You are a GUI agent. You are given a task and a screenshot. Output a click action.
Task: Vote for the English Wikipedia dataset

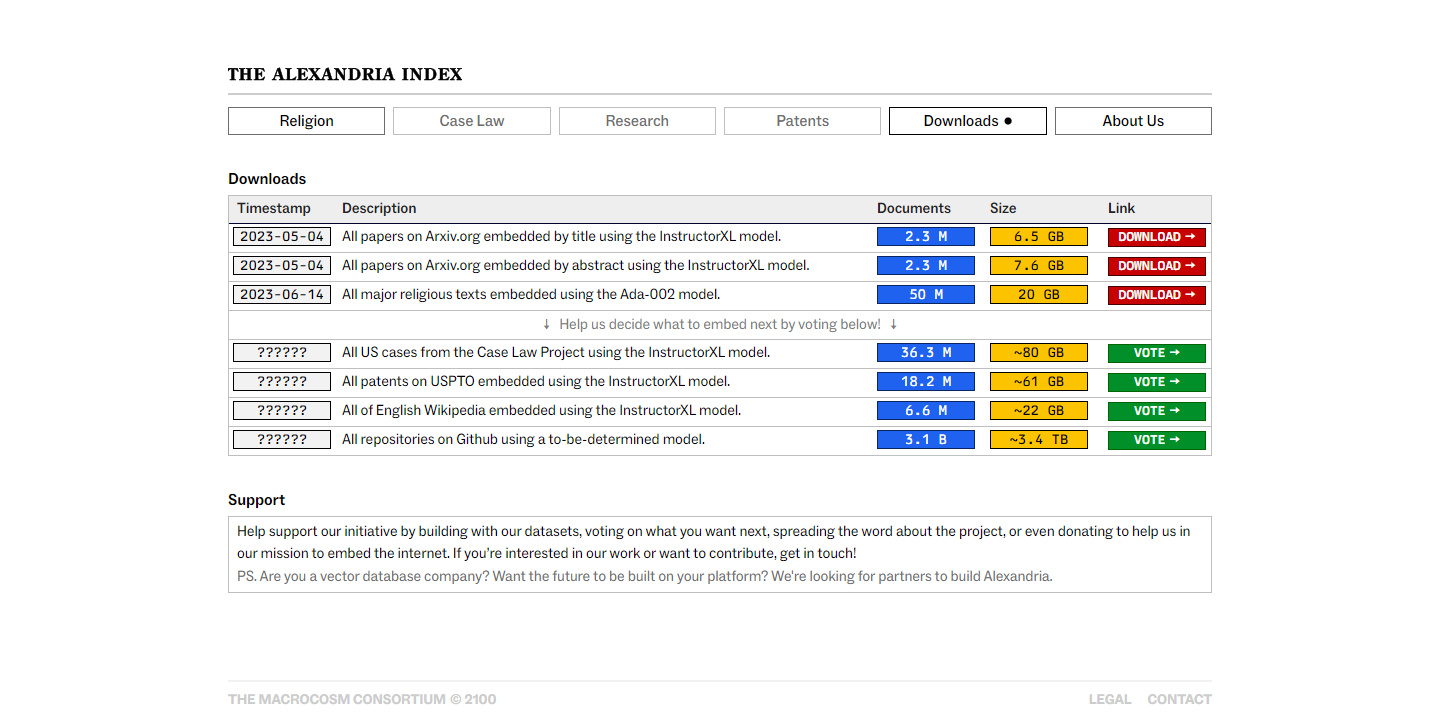pyautogui.click(x=1156, y=411)
